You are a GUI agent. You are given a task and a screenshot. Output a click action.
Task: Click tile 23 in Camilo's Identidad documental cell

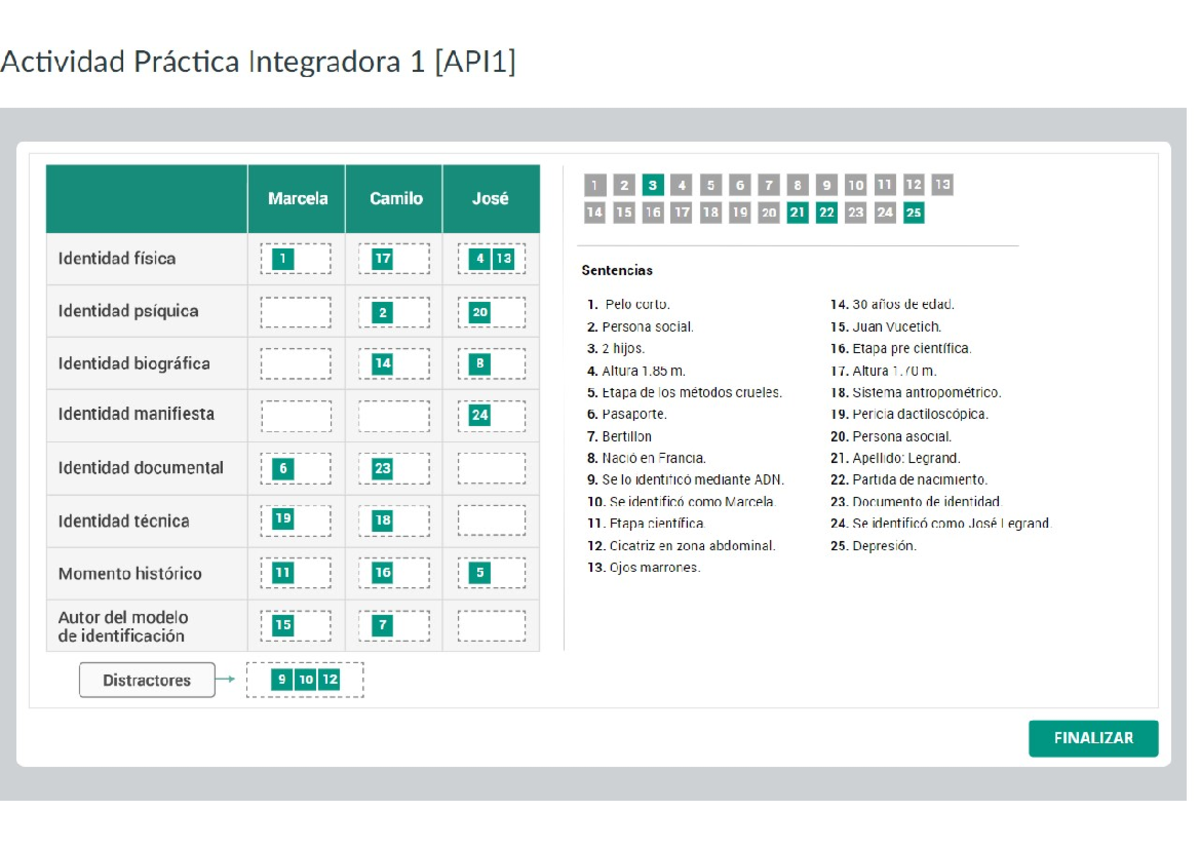pyautogui.click(x=382, y=468)
